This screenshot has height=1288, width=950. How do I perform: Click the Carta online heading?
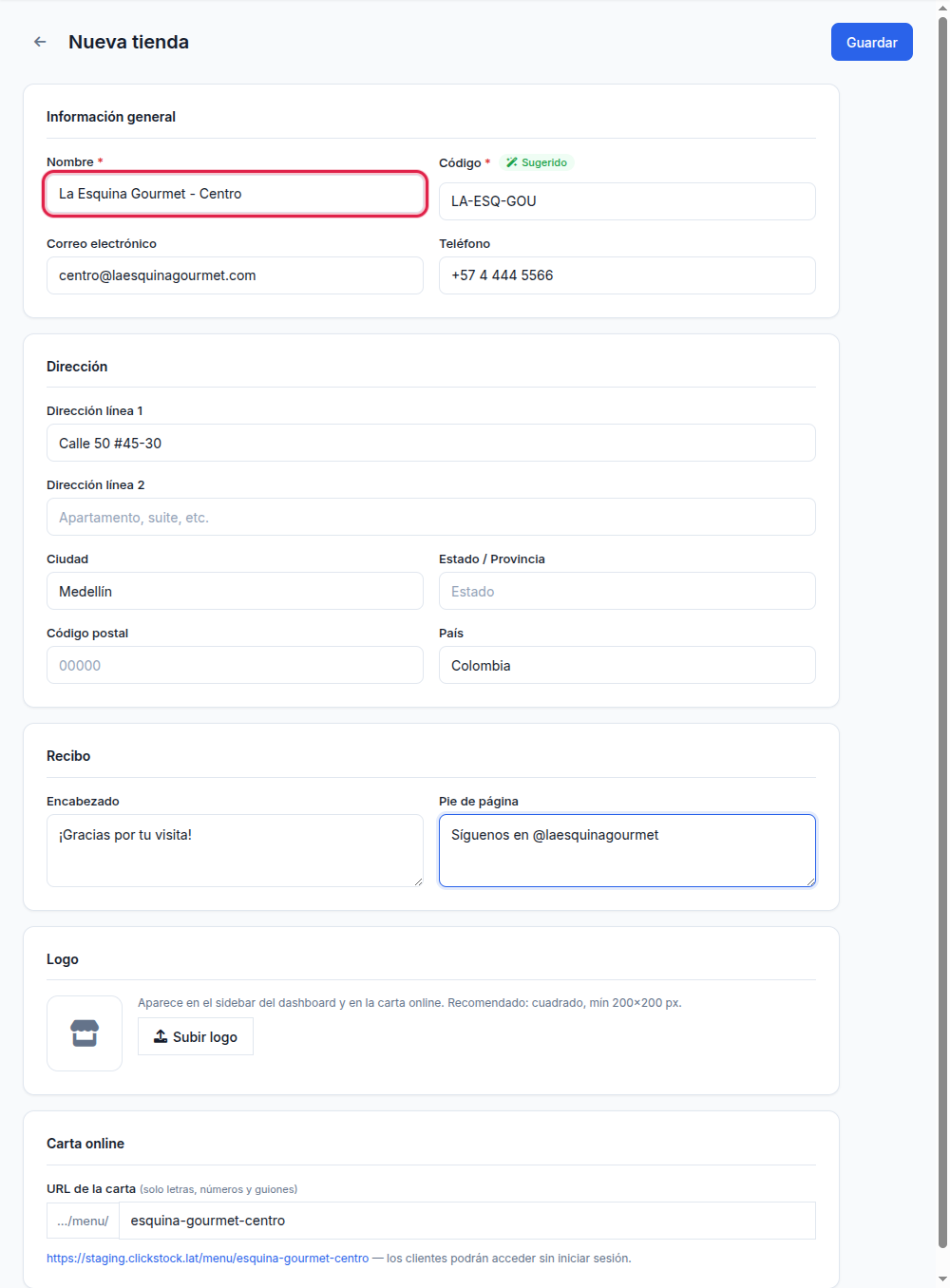[85, 1144]
